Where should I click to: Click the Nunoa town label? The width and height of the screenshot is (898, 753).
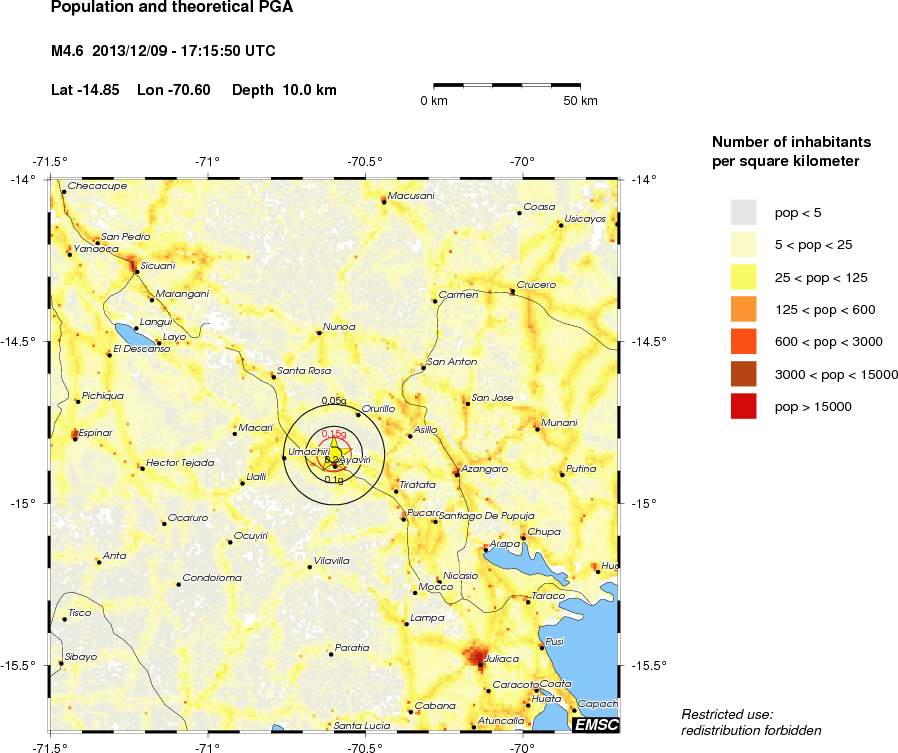coord(339,326)
